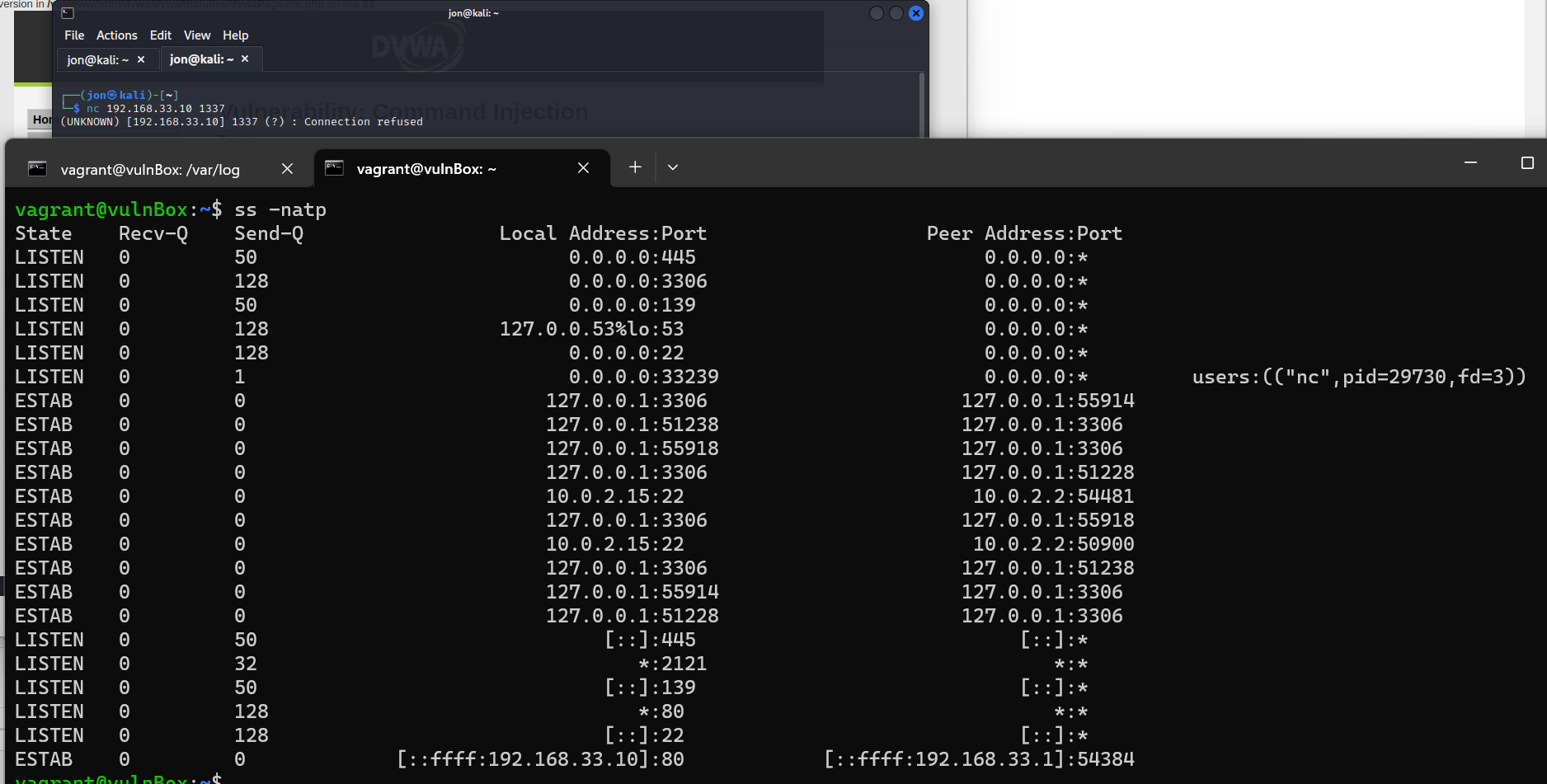Close the vagrant@vulnBox: /var/log tab
This screenshot has height=784, width=1547.
tap(287, 168)
